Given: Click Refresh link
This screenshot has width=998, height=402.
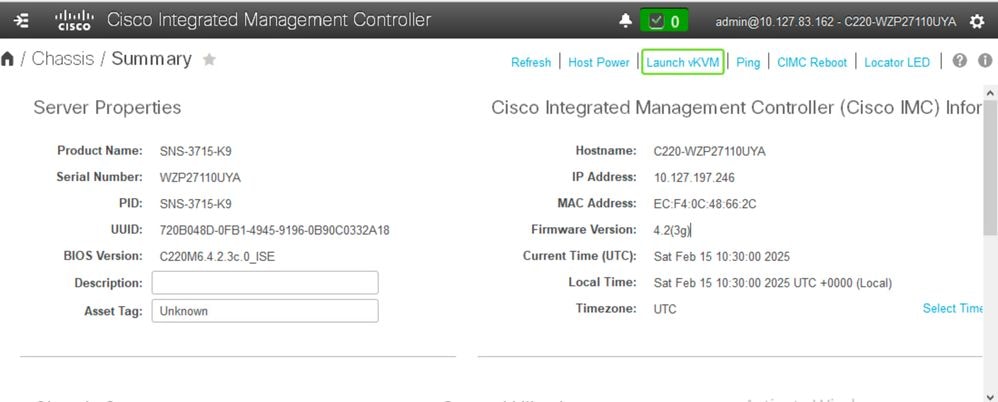Looking at the screenshot, I should [531, 62].
